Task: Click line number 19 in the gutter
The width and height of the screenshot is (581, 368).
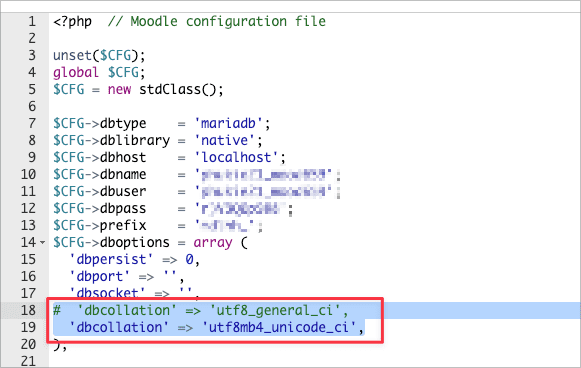Action: tap(28, 328)
